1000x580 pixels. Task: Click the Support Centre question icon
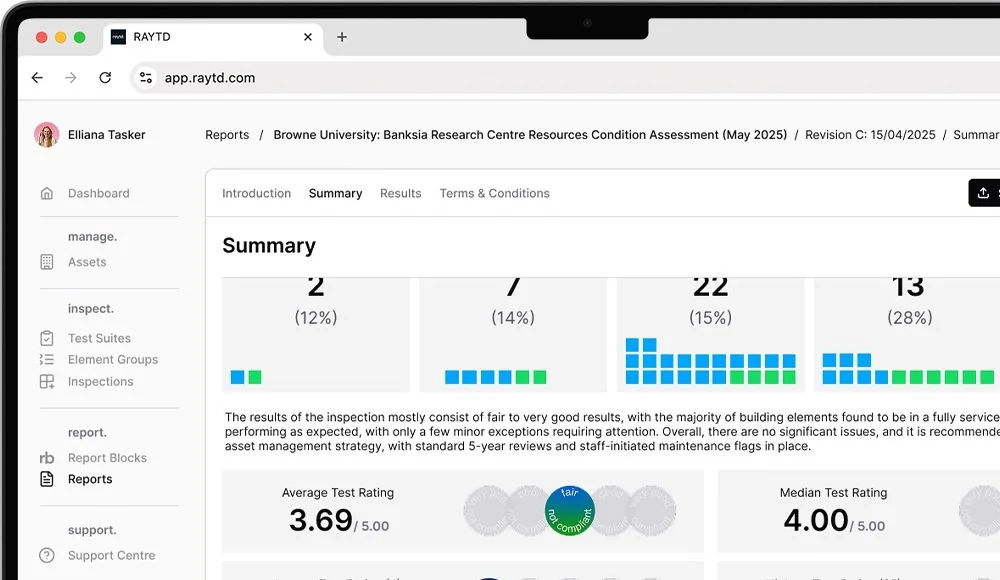[x=47, y=556]
